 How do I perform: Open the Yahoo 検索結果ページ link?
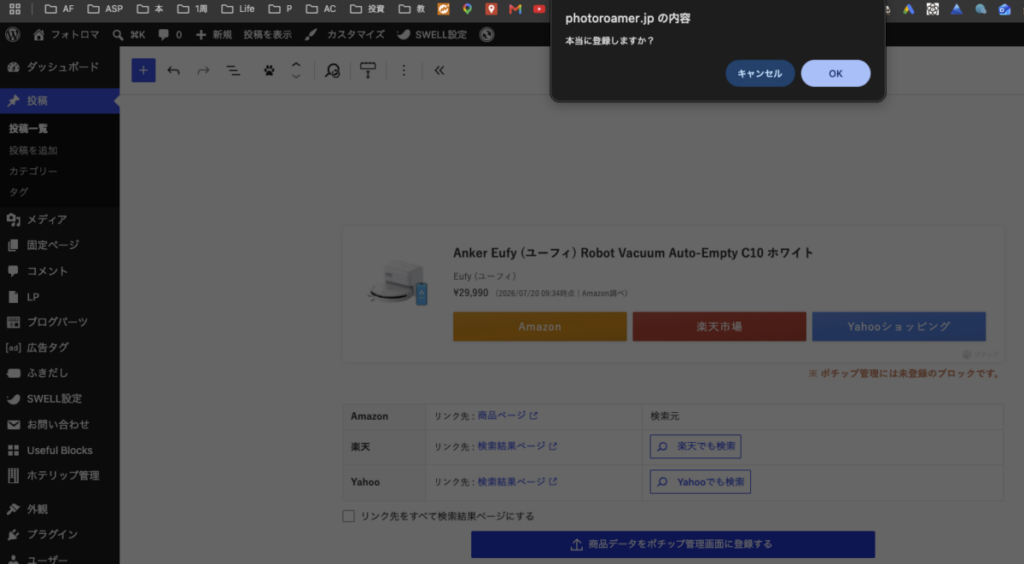[x=517, y=481]
